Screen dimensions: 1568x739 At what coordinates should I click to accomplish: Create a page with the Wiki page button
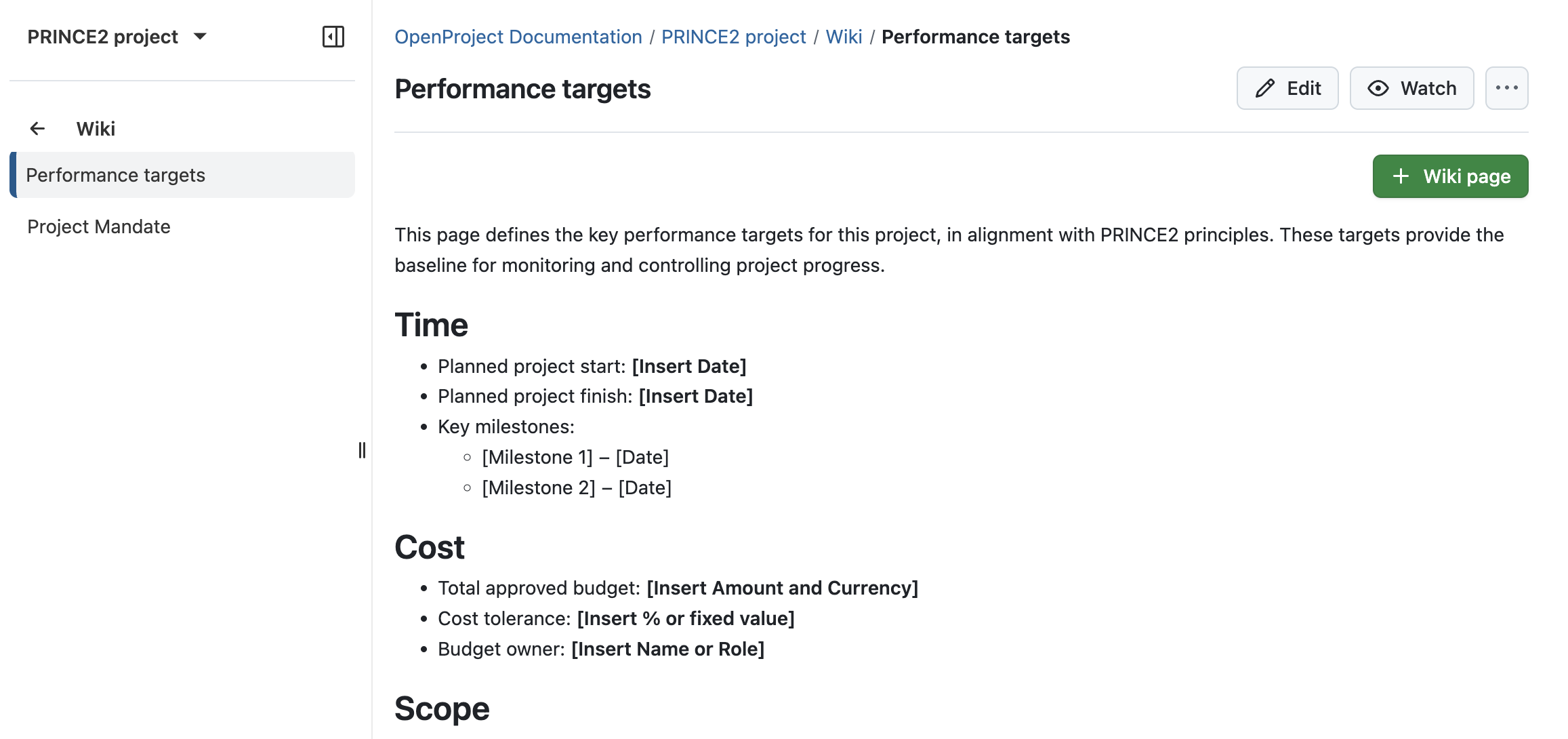(1450, 176)
